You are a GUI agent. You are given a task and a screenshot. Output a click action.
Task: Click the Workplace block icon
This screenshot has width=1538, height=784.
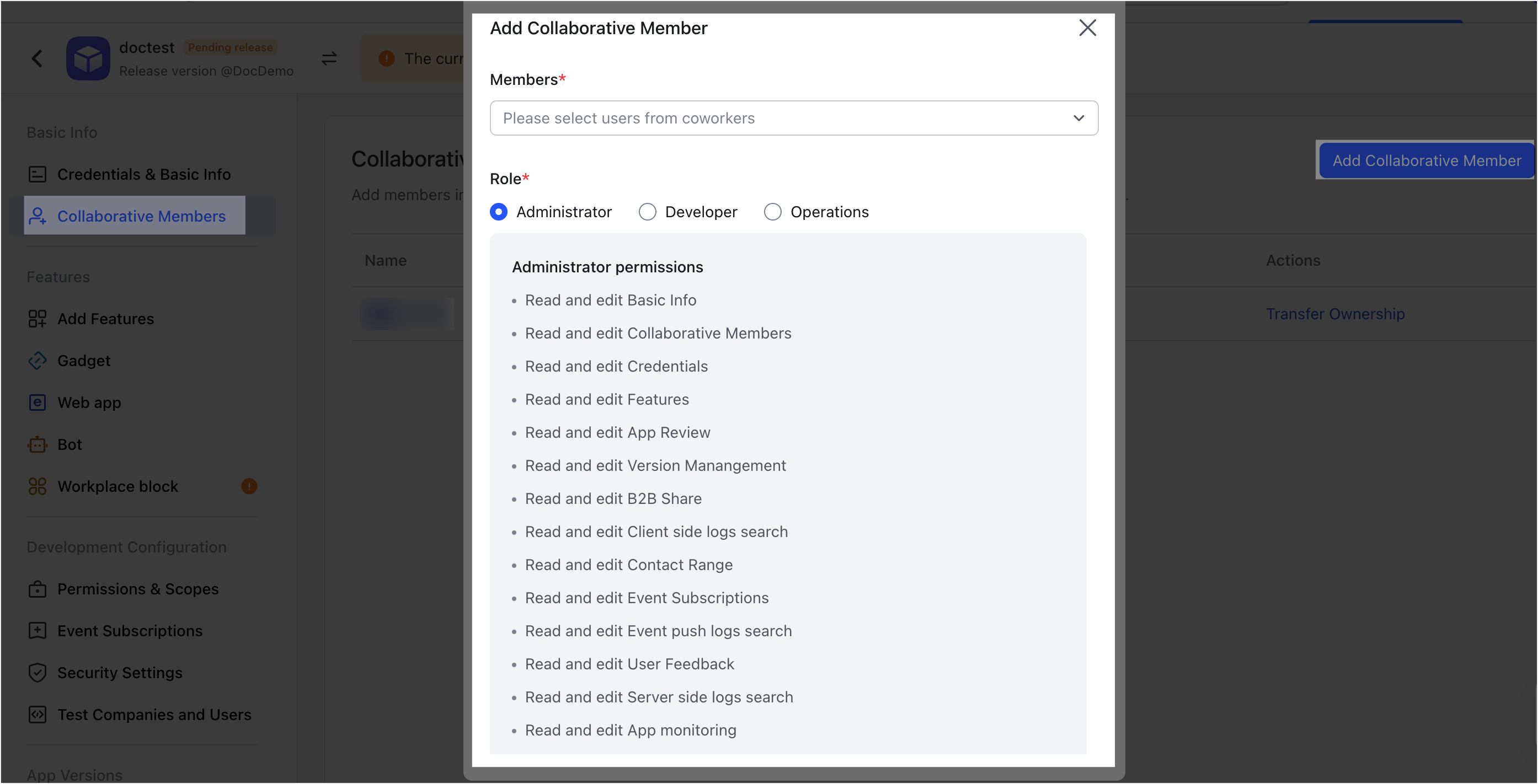click(x=37, y=486)
